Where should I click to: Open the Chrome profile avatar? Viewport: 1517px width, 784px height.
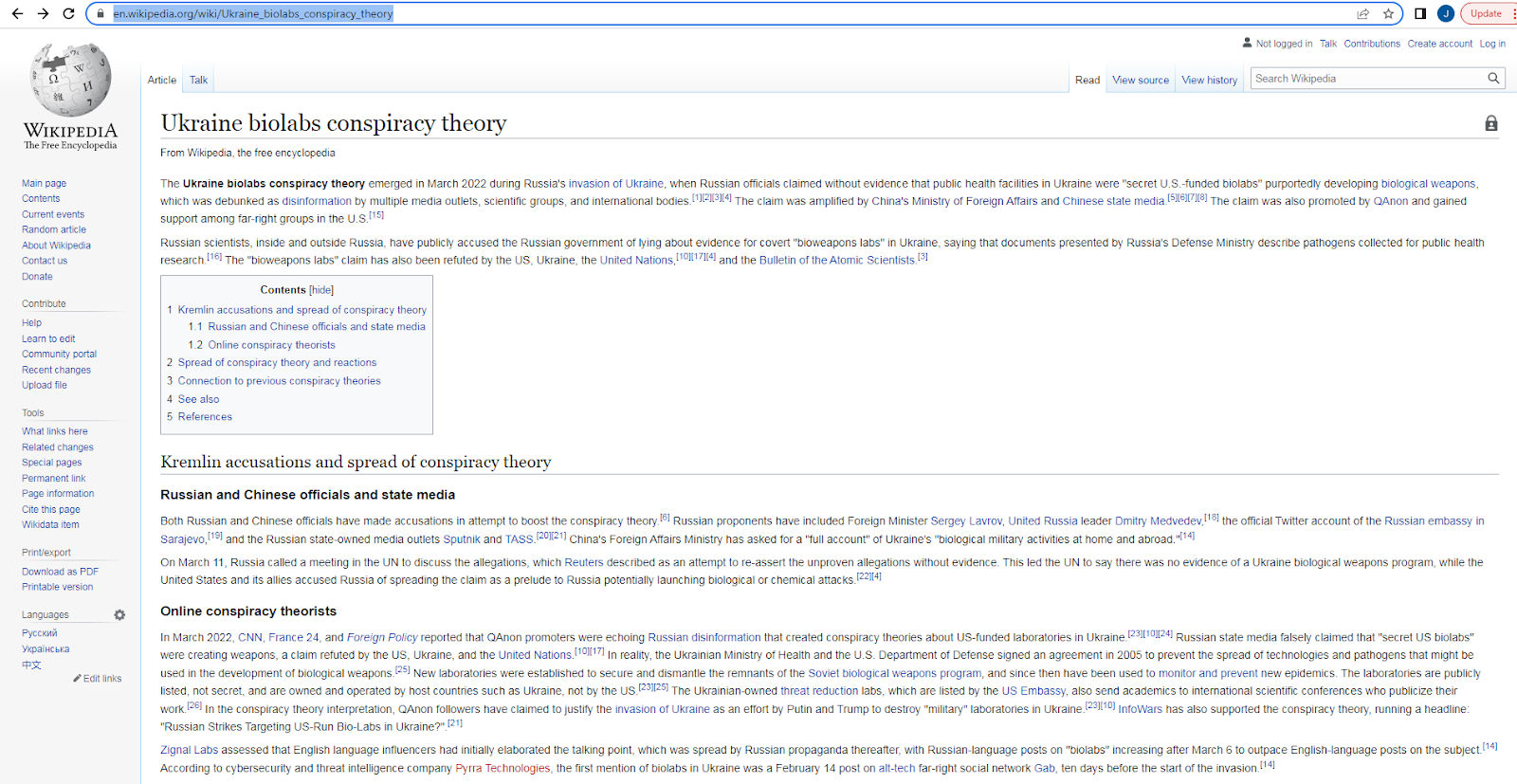tap(1446, 13)
